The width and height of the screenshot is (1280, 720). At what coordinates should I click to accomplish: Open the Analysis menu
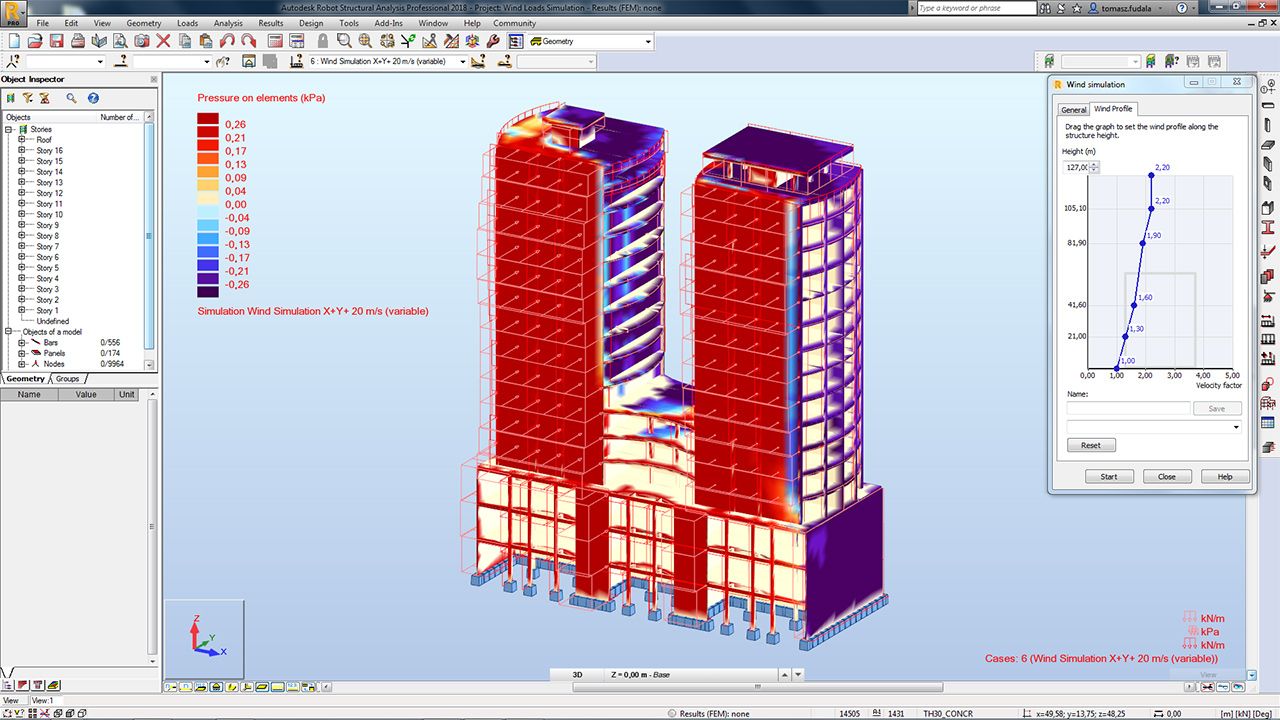click(x=228, y=23)
